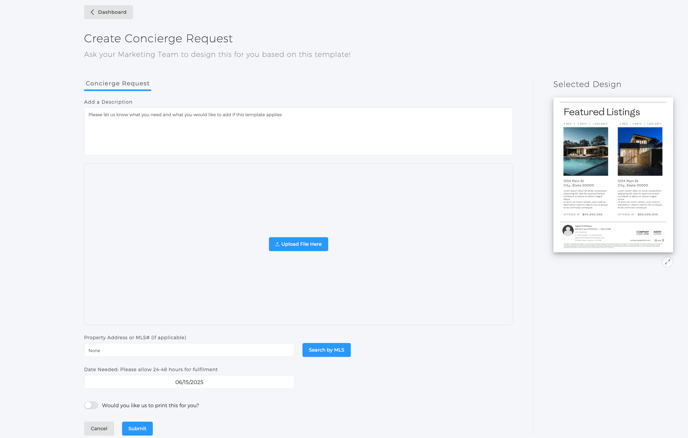Toggle the print this for you switch
Image resolution: width=688 pixels, height=438 pixels.
[91, 405]
